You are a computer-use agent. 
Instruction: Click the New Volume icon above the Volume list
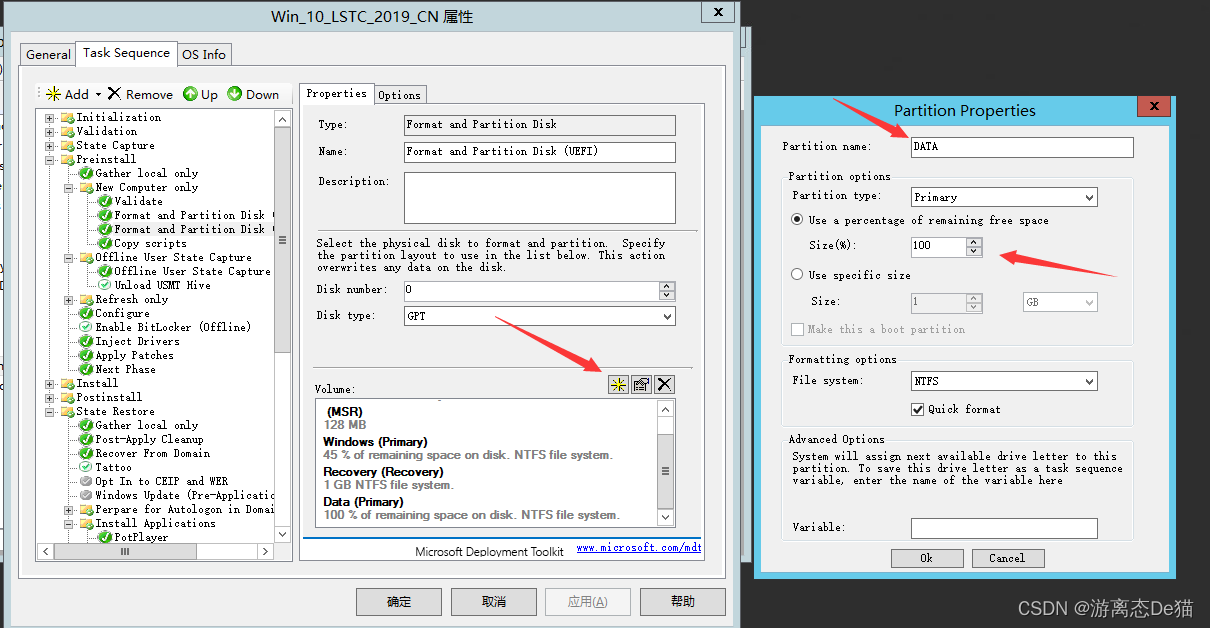pos(617,384)
